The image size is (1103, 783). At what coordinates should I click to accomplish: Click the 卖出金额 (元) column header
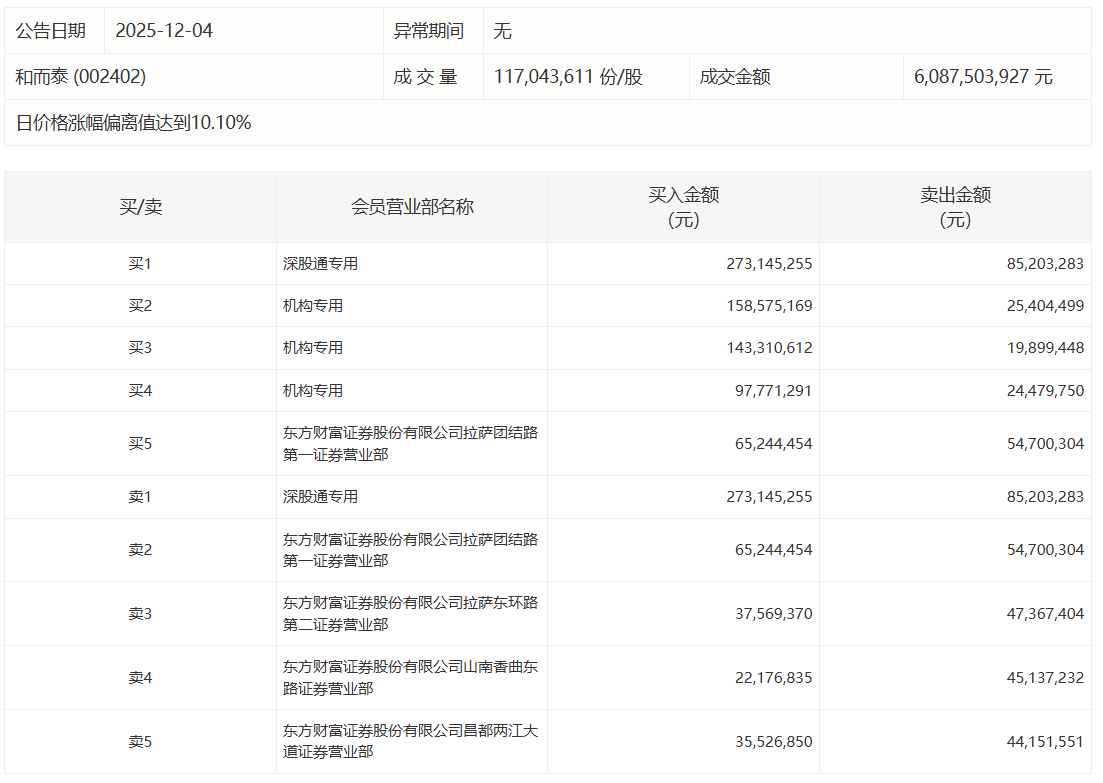pos(955,207)
